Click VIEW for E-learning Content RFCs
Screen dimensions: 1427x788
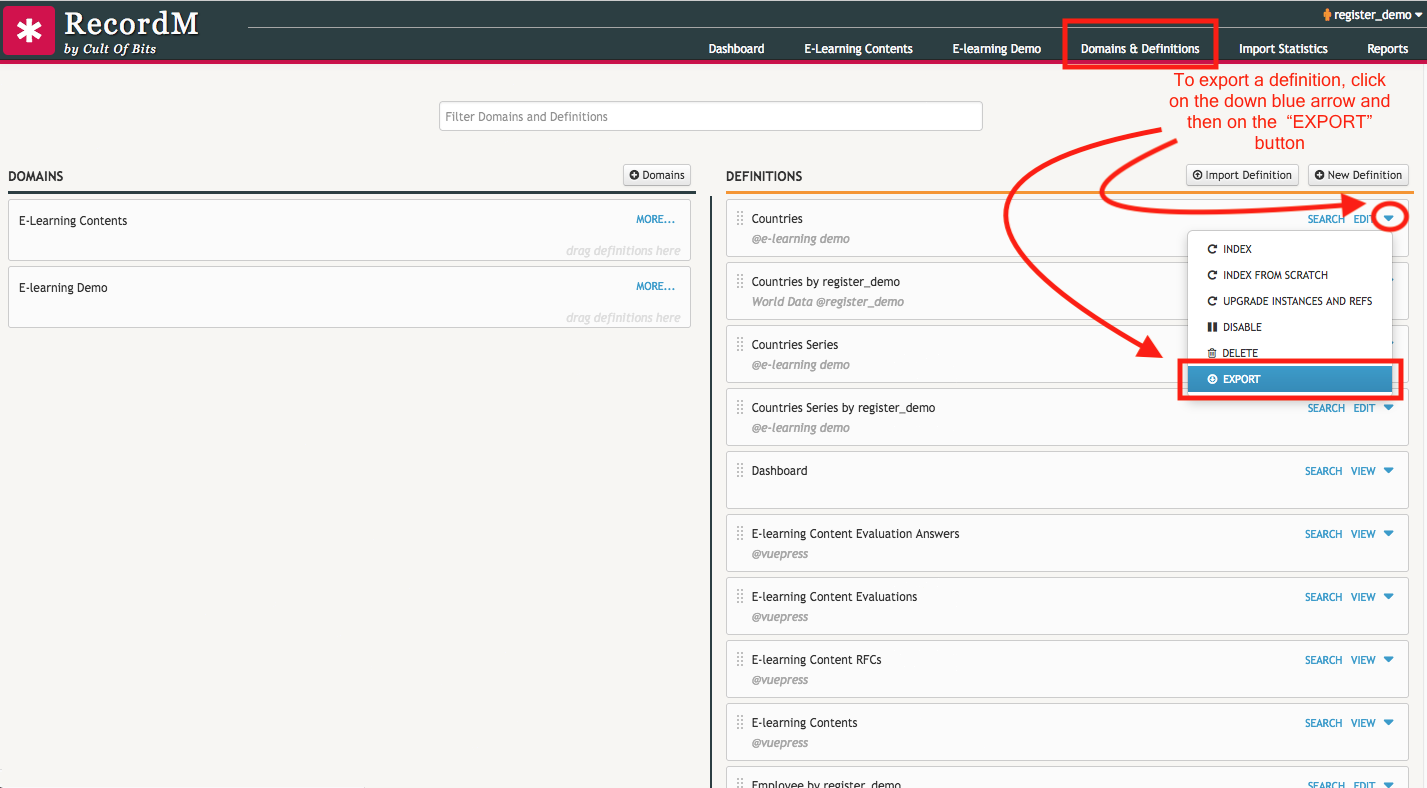point(1363,660)
